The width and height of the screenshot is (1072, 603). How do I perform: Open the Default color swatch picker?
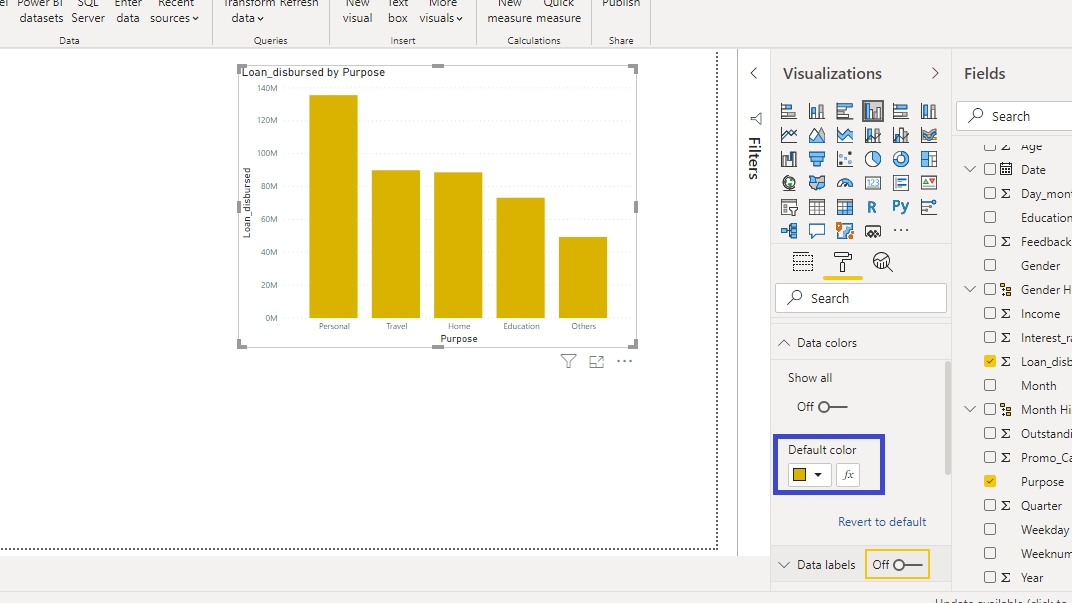click(x=808, y=475)
